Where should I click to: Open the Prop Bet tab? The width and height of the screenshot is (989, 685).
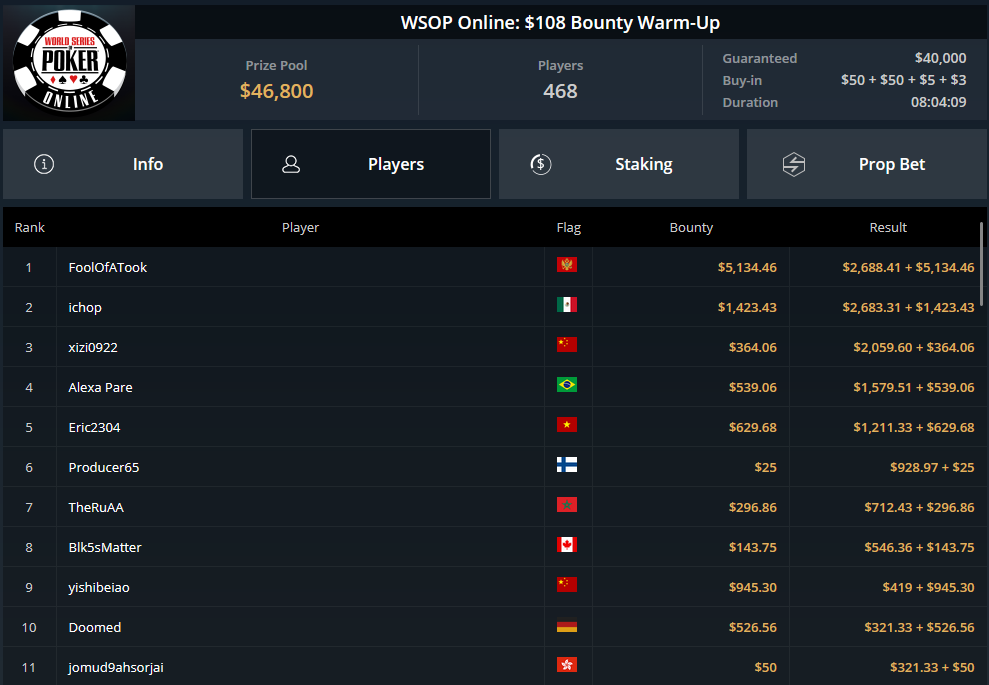(867, 164)
